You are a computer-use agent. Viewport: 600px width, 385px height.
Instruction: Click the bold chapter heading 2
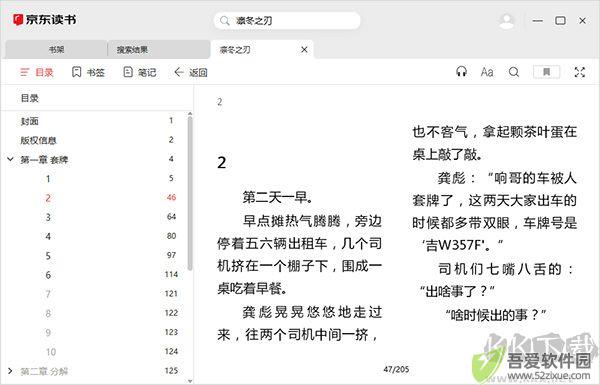tap(222, 163)
